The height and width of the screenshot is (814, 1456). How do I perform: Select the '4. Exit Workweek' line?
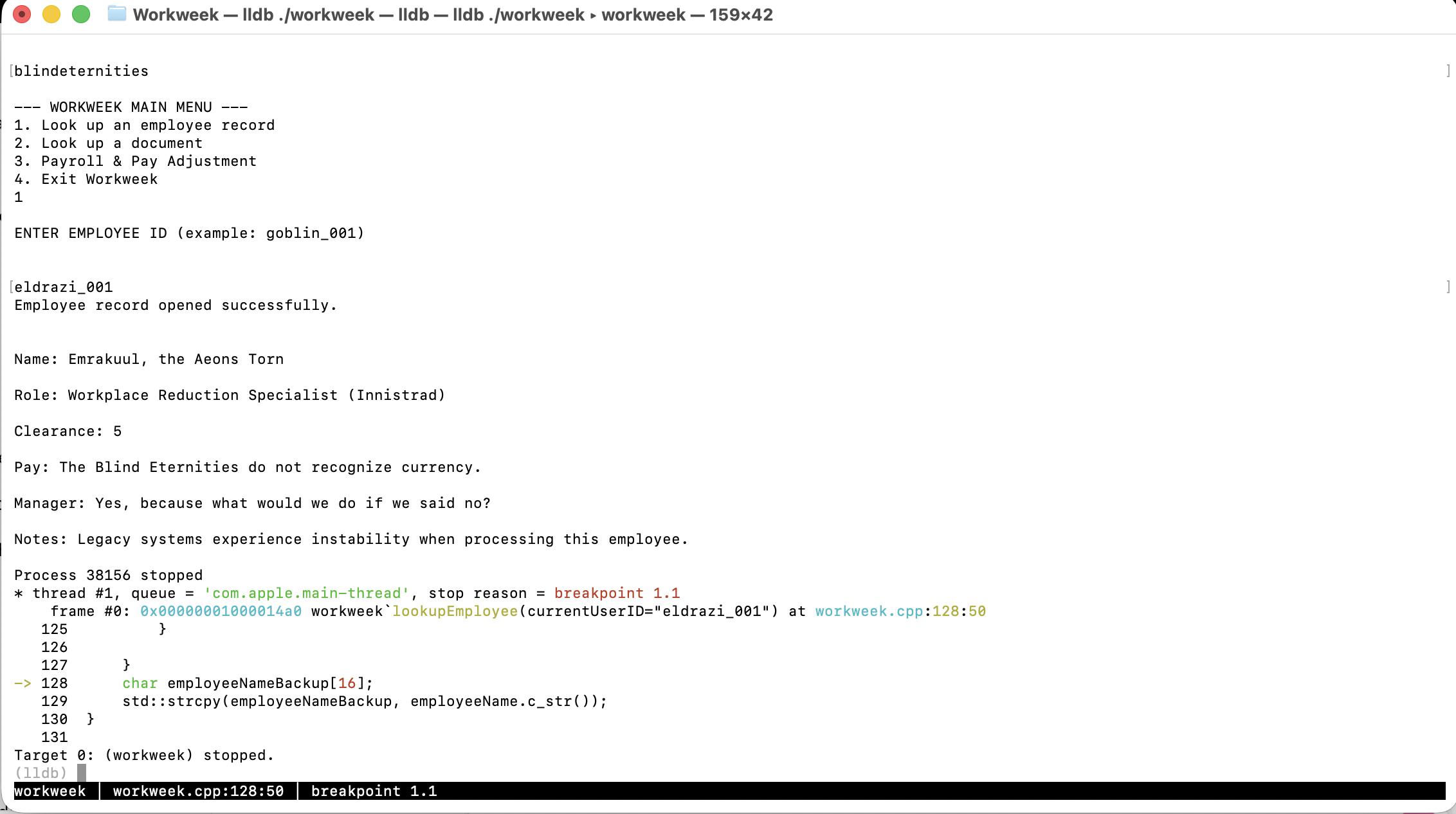[86, 179]
